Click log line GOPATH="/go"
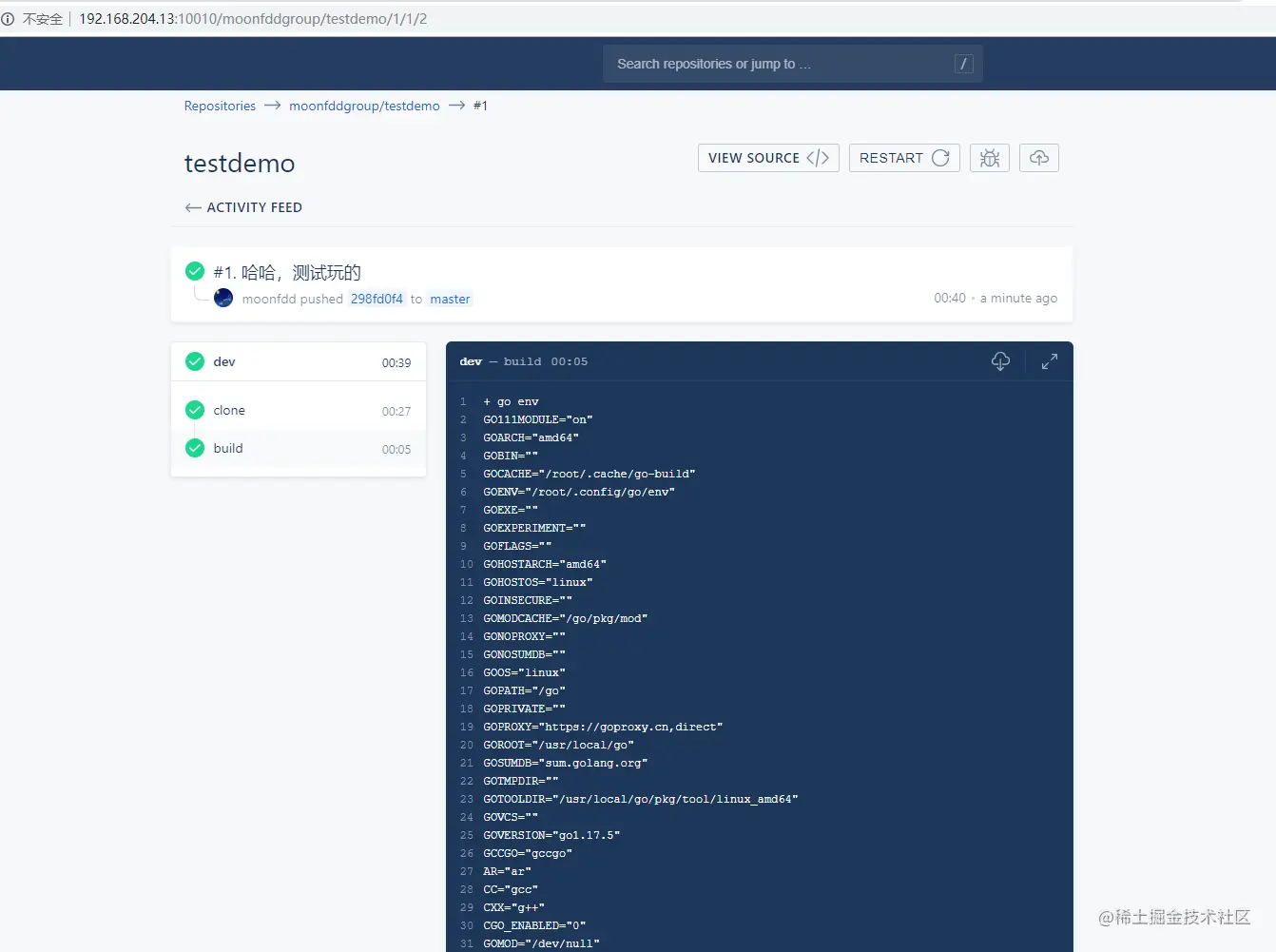 tap(524, 690)
